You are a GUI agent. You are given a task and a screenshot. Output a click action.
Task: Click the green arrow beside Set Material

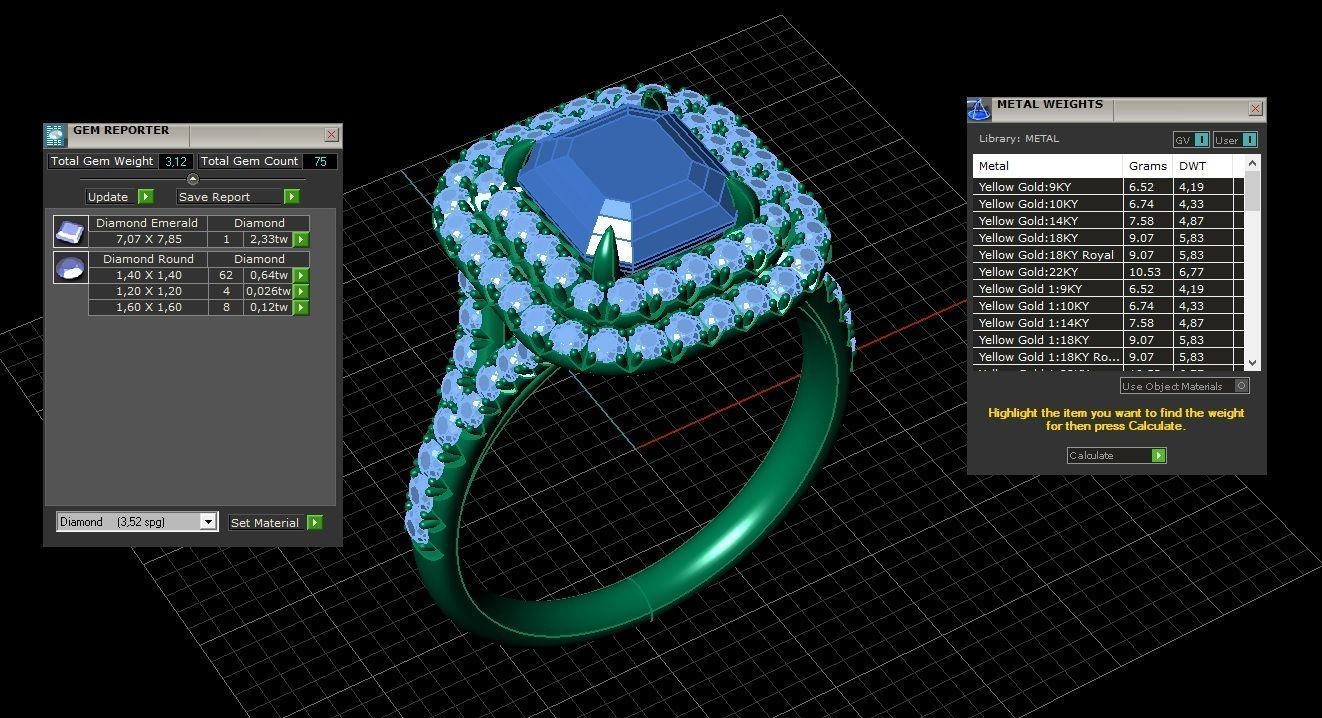pos(315,522)
